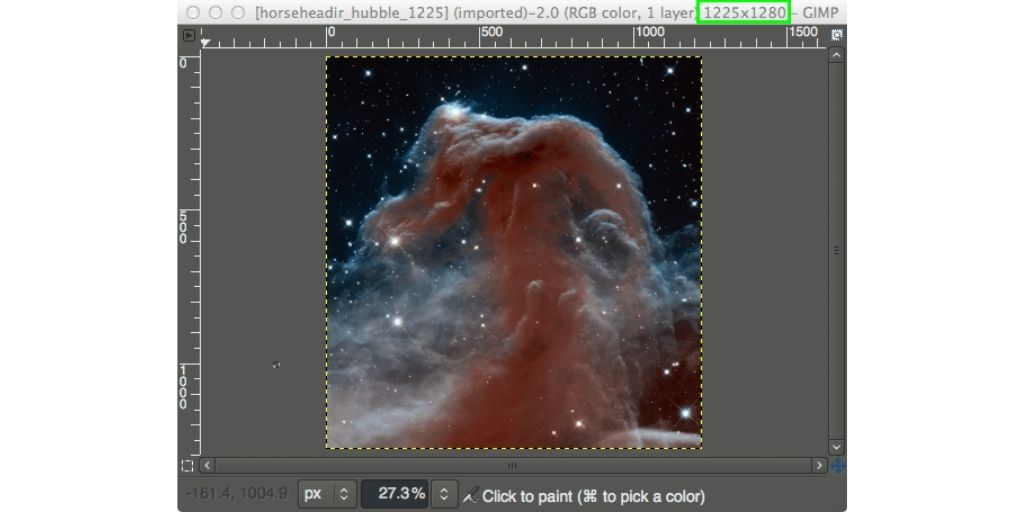Click the paintbrush icon in the status bar
The width and height of the screenshot is (1024, 512).
click(470, 496)
